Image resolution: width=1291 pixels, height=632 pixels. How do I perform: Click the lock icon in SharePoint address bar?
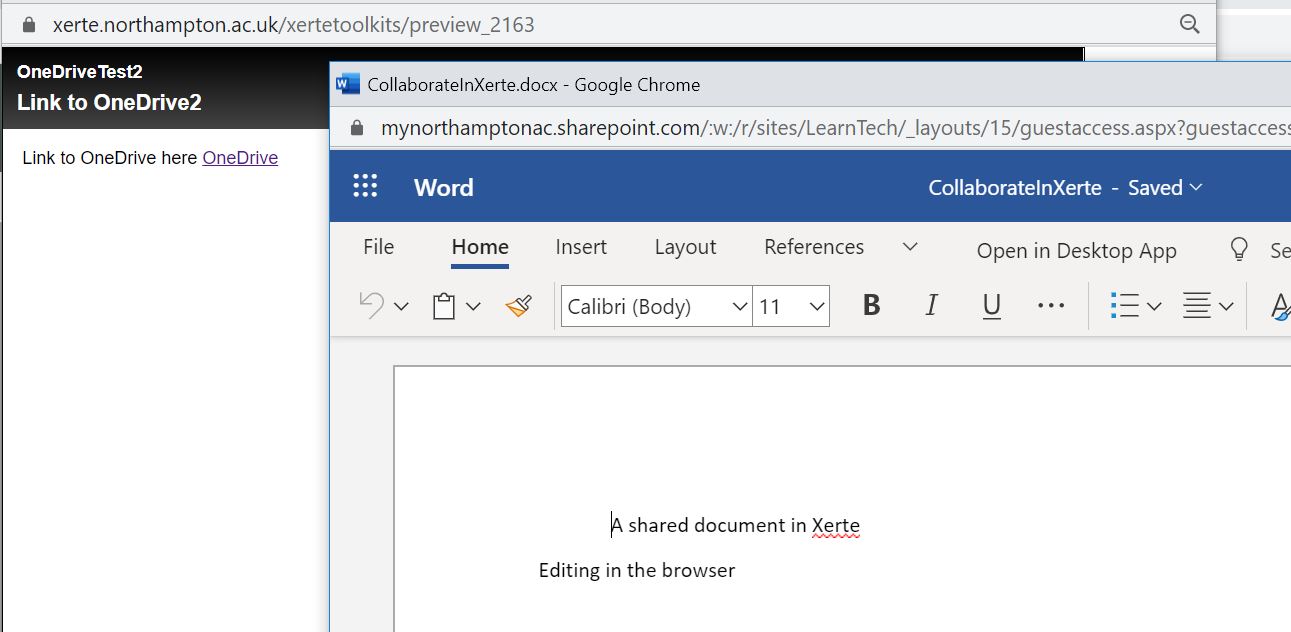tap(357, 128)
